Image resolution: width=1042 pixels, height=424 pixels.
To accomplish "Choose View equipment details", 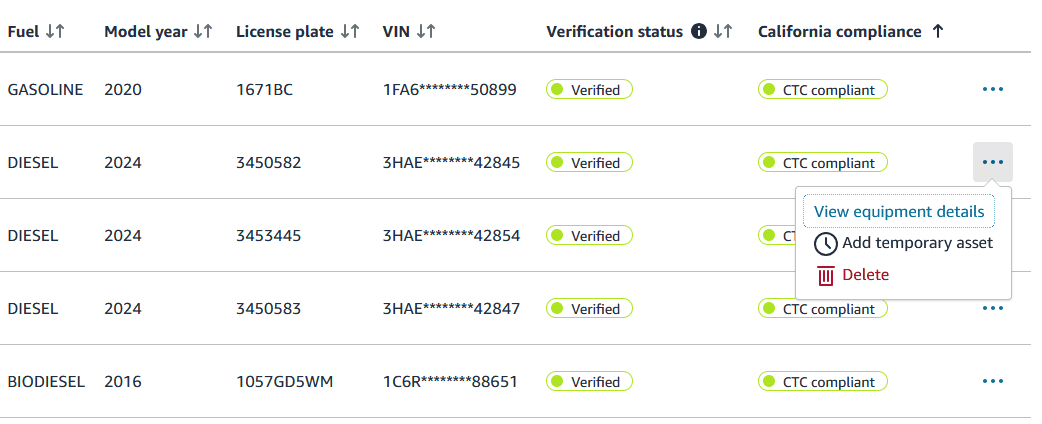I will pyautogui.click(x=898, y=212).
